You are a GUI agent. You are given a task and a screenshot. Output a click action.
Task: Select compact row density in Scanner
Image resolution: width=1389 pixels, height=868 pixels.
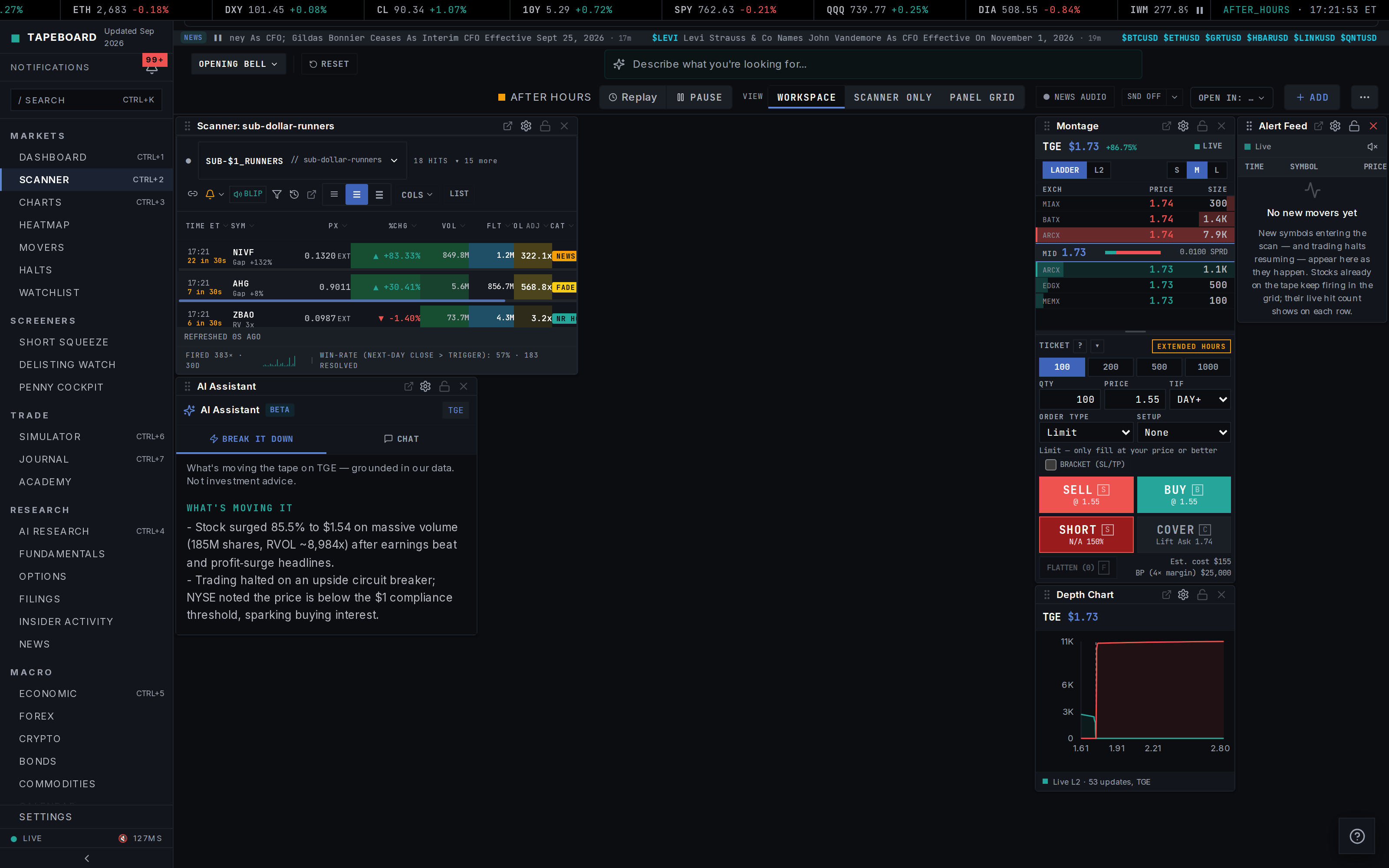(x=334, y=194)
